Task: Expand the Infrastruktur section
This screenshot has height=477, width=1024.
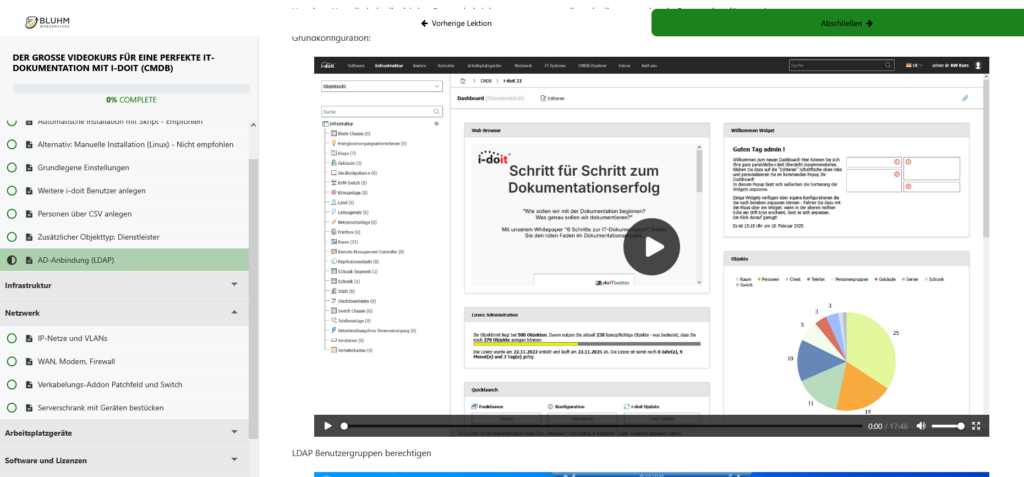Action: (x=234, y=285)
